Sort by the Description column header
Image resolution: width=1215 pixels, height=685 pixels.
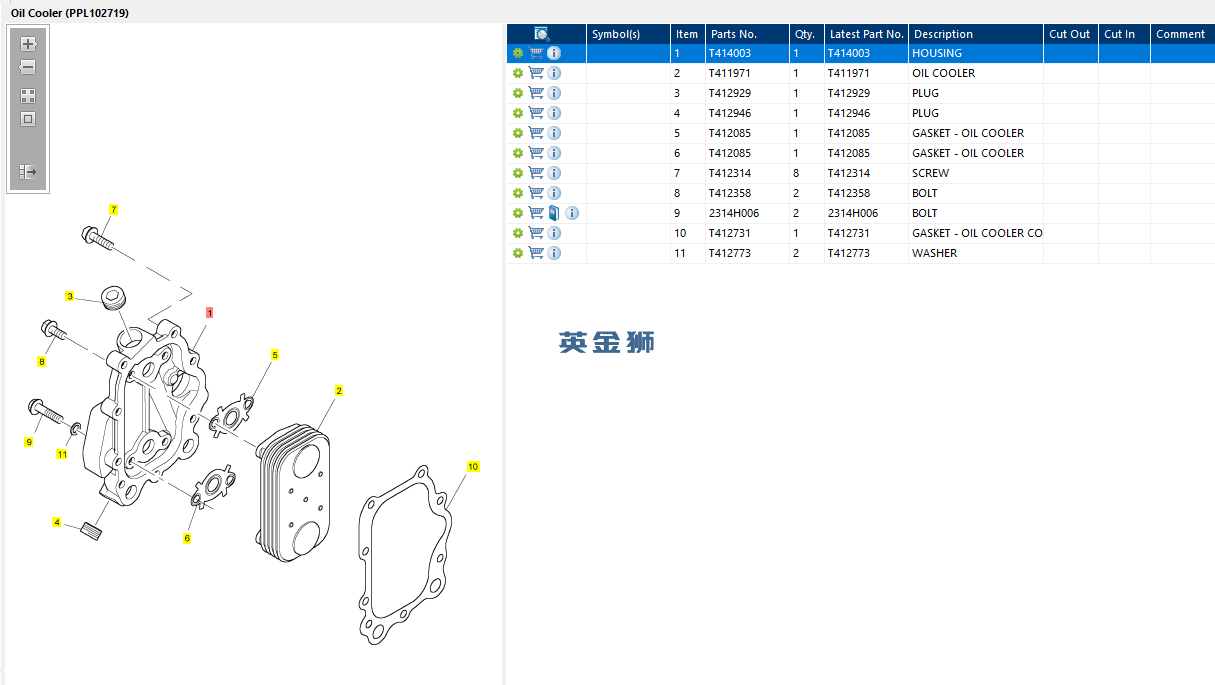click(x=976, y=34)
